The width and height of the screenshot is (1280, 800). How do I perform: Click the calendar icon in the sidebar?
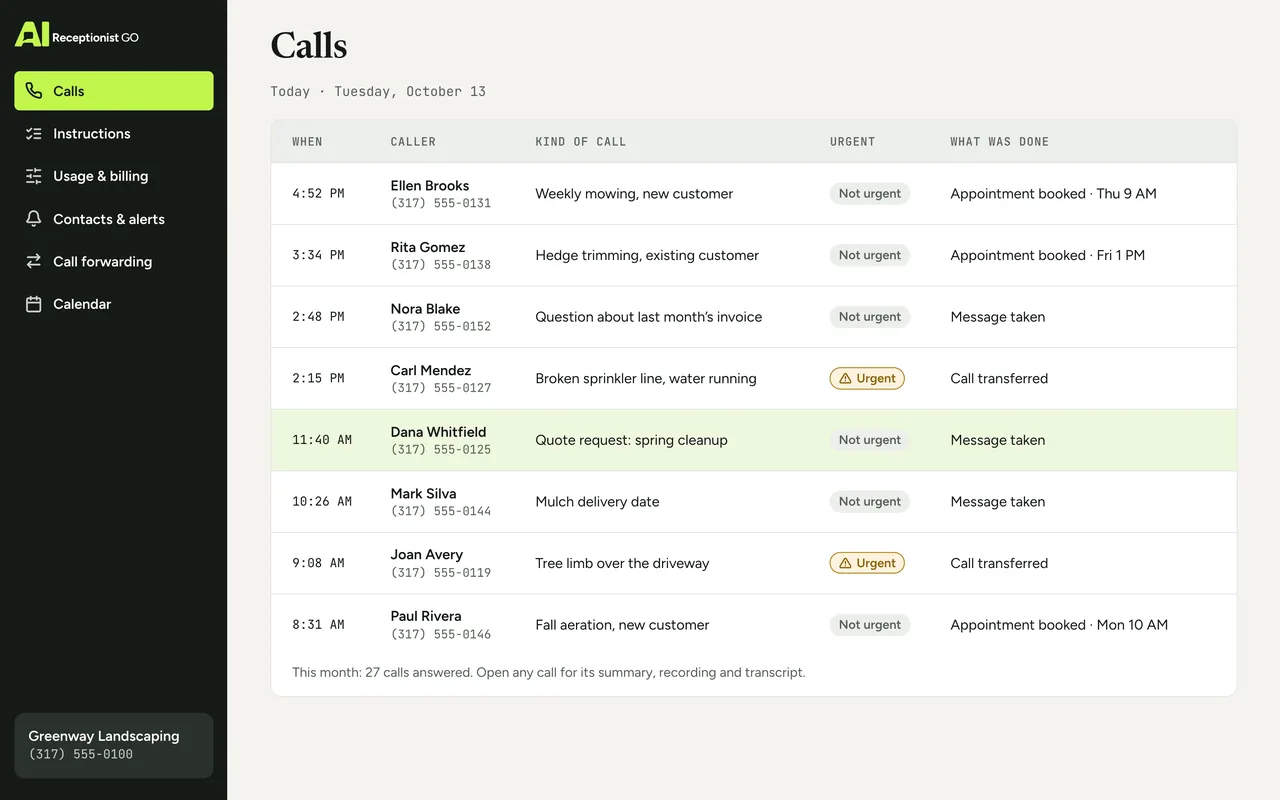(34, 304)
